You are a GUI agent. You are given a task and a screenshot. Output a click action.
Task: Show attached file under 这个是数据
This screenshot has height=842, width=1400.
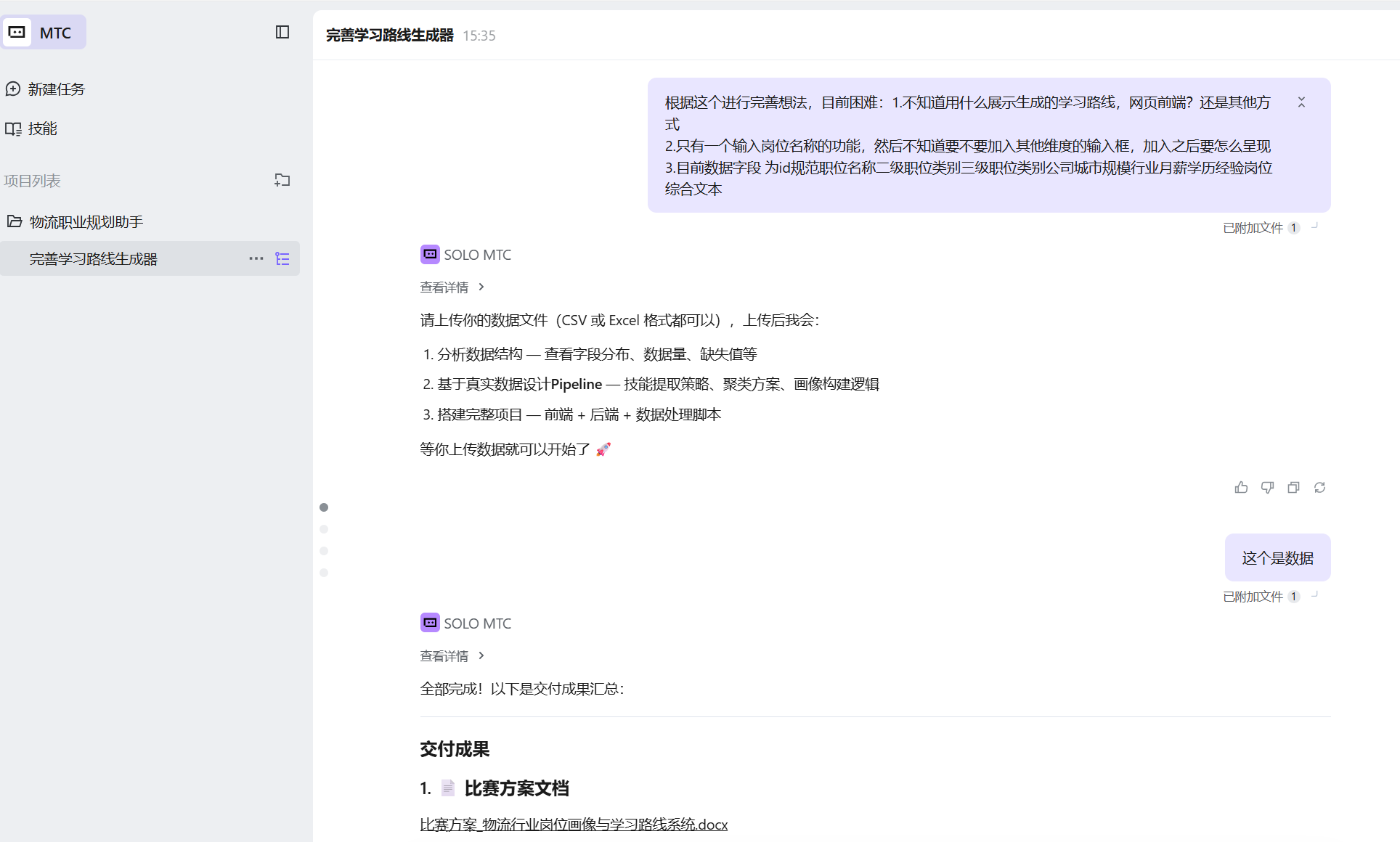[x=1261, y=597]
